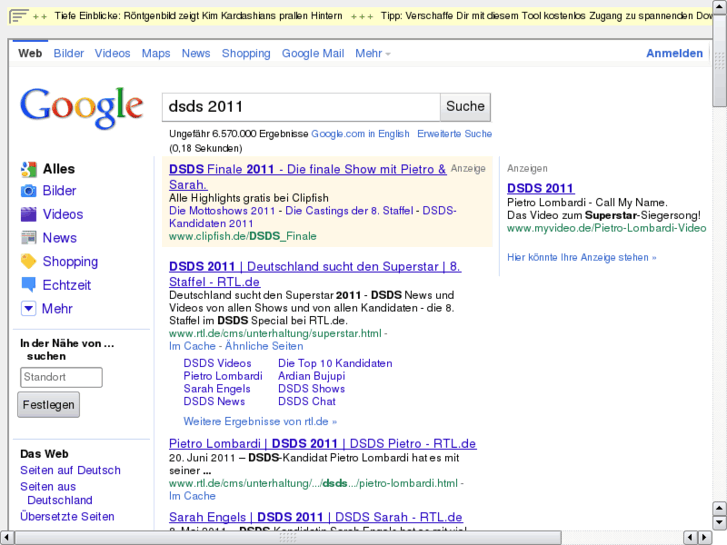Open Google Mail from top navigation
The width and height of the screenshot is (727, 545).
click(312, 53)
